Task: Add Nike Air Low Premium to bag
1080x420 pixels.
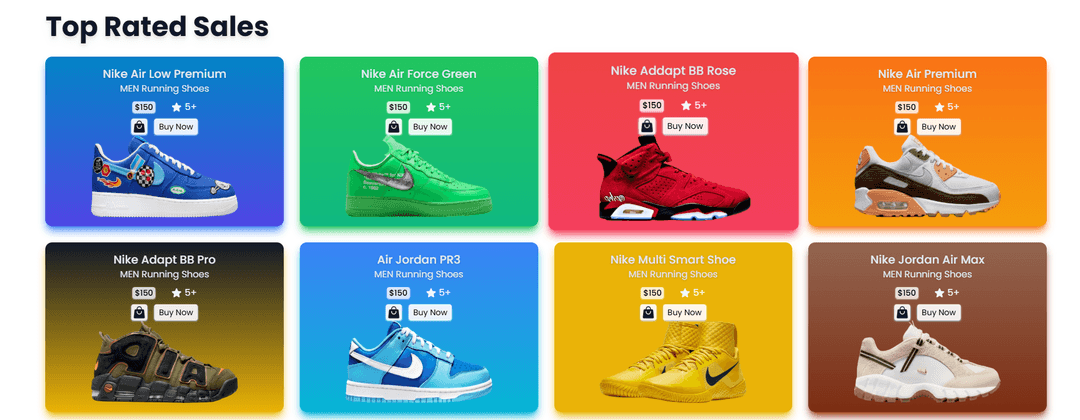Action: (139, 127)
